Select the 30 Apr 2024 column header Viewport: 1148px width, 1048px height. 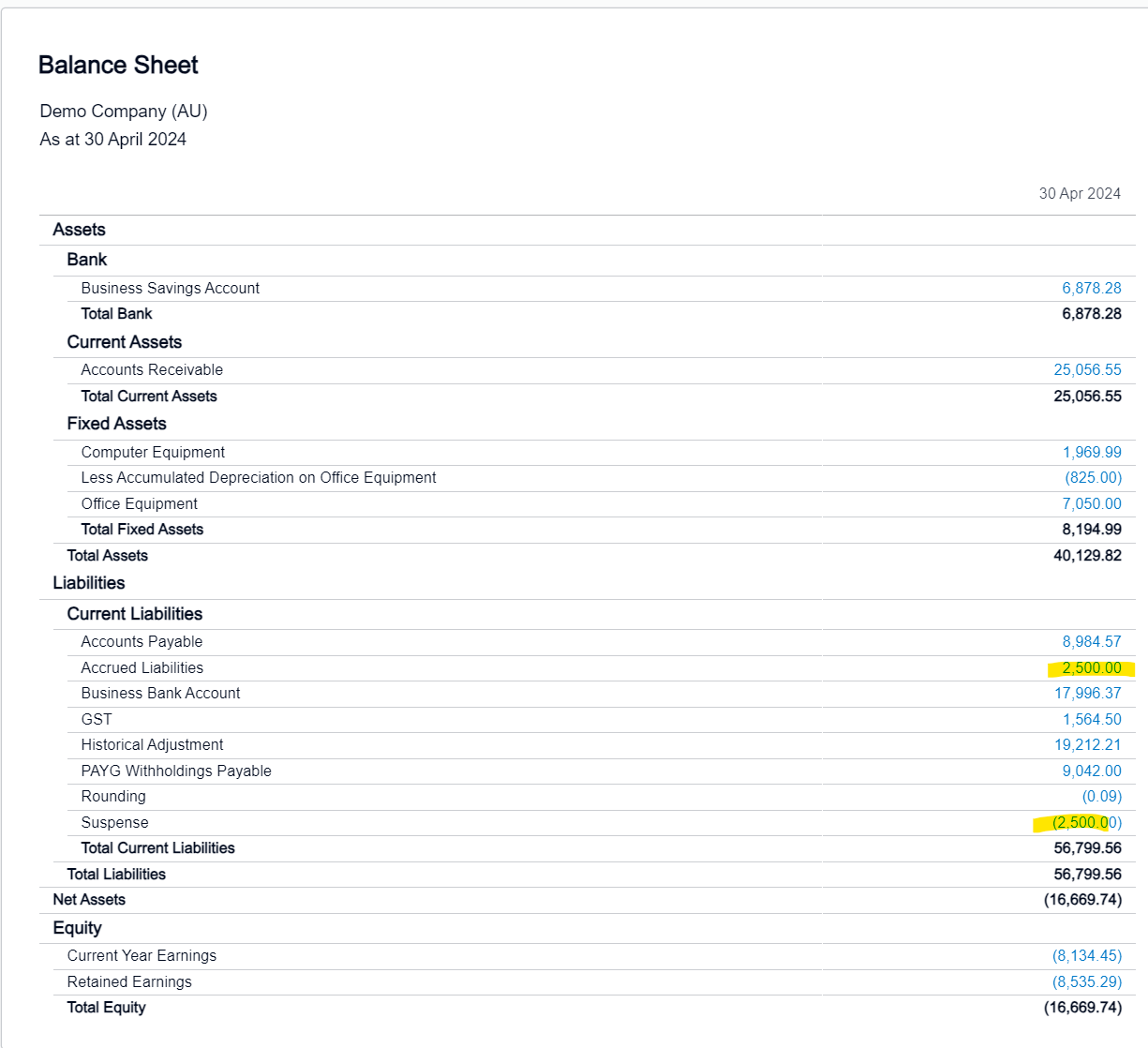(x=1080, y=193)
